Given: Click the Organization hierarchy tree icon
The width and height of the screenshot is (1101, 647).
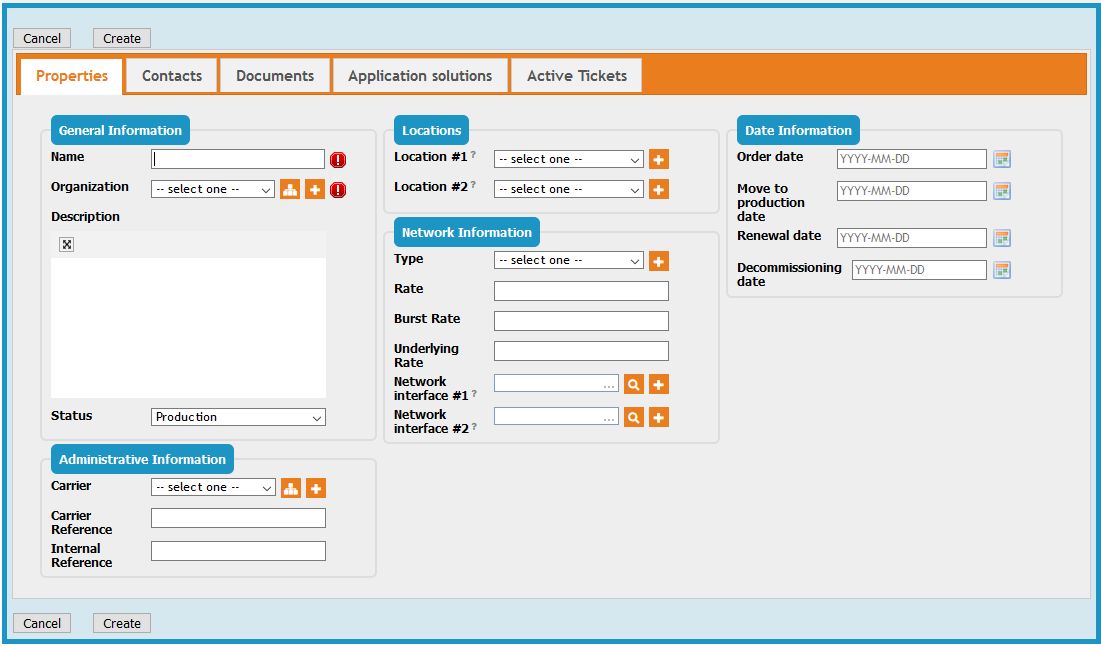Looking at the screenshot, I should [290, 189].
